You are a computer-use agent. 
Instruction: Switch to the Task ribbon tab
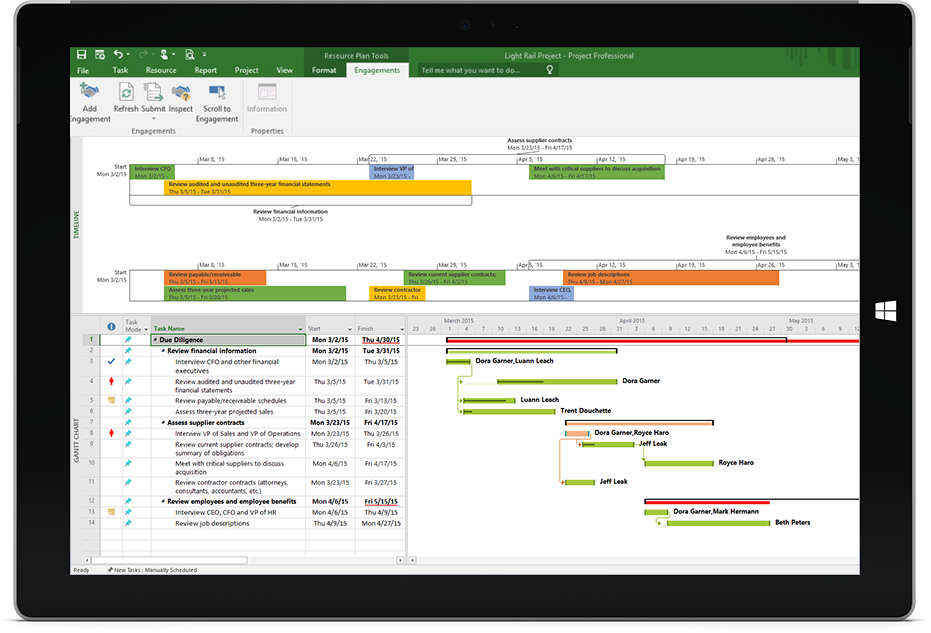120,70
